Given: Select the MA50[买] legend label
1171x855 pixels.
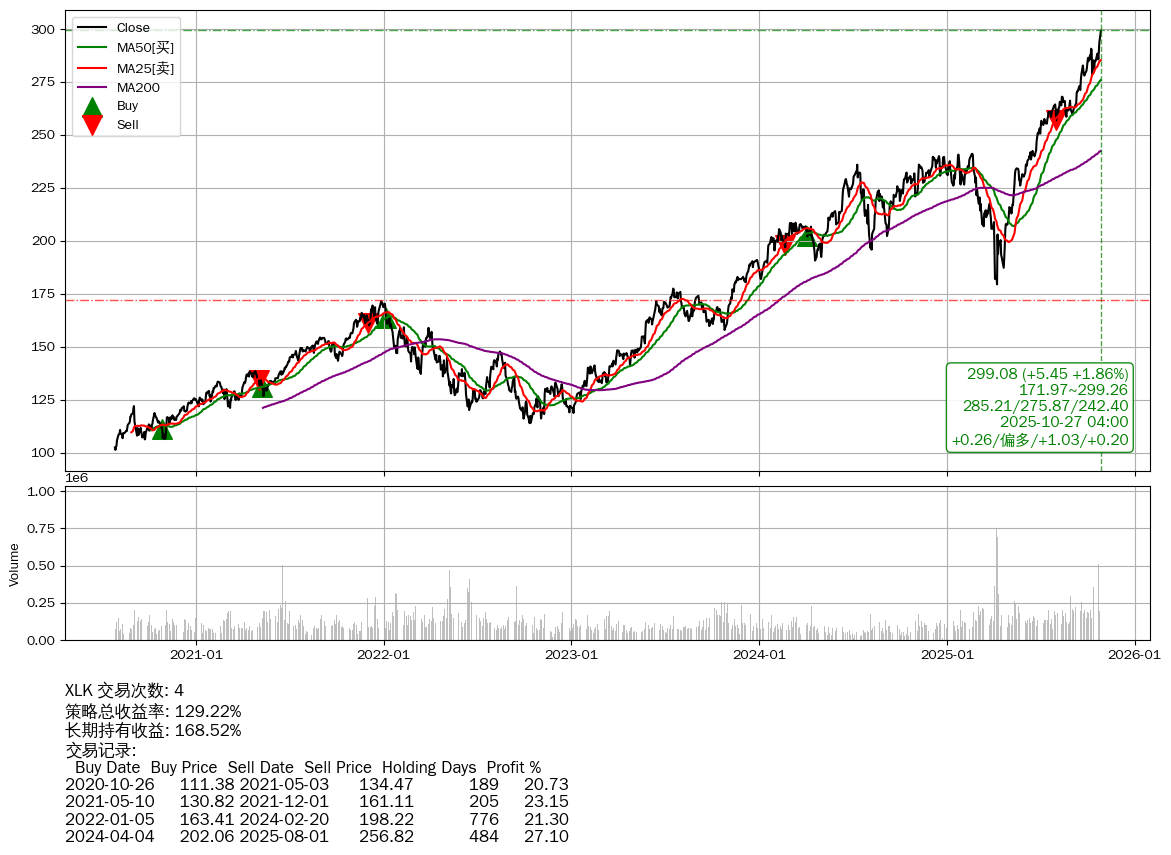Looking at the screenshot, I should [145, 48].
